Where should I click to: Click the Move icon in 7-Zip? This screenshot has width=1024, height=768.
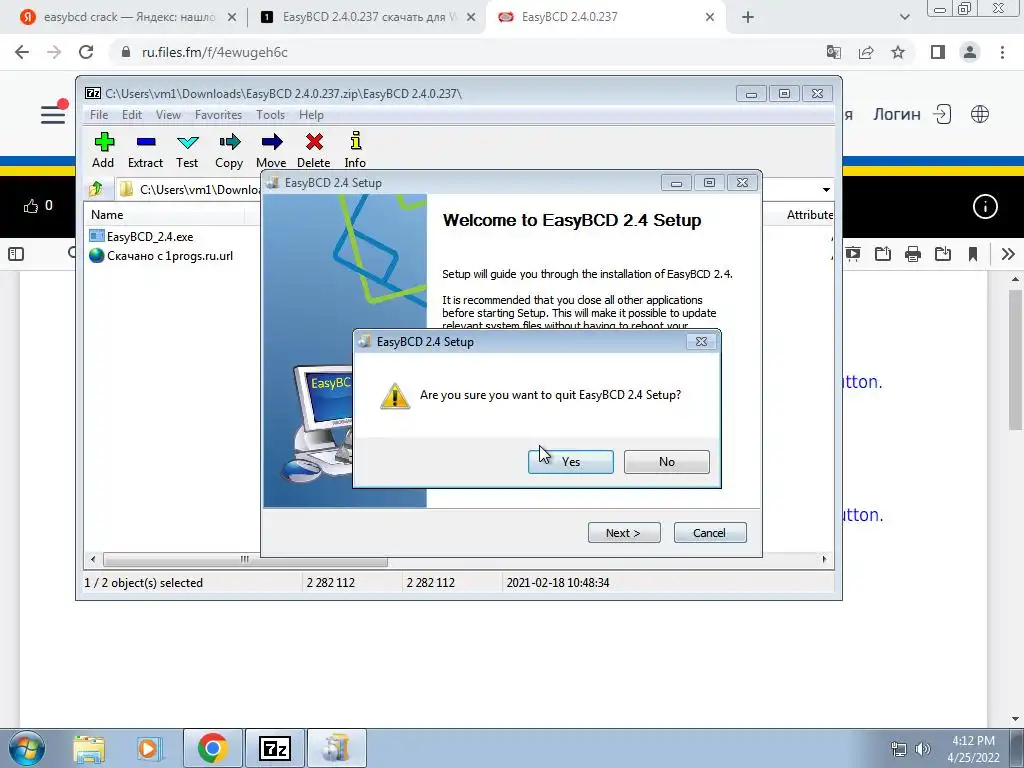click(271, 150)
